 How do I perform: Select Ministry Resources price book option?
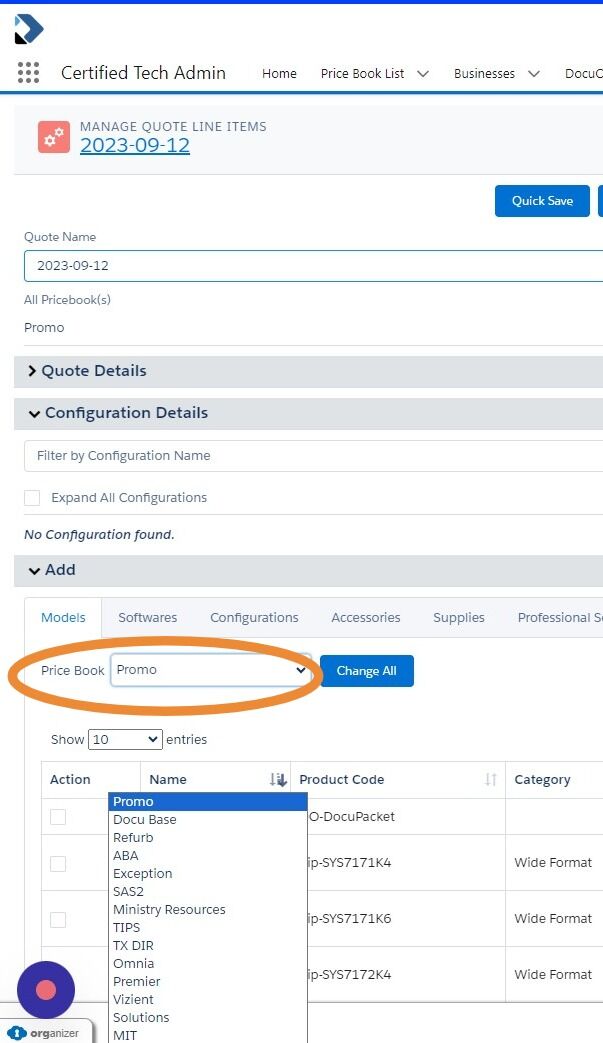point(207,909)
